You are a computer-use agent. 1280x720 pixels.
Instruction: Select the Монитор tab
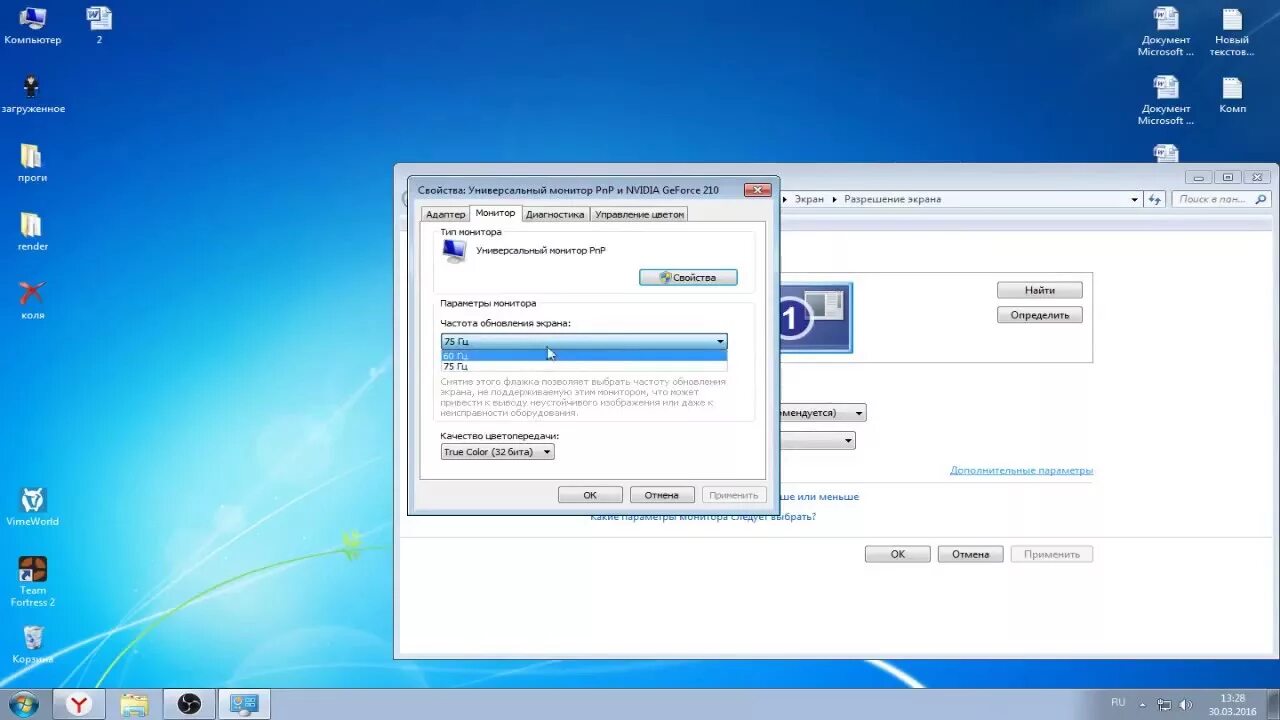pyautogui.click(x=496, y=213)
